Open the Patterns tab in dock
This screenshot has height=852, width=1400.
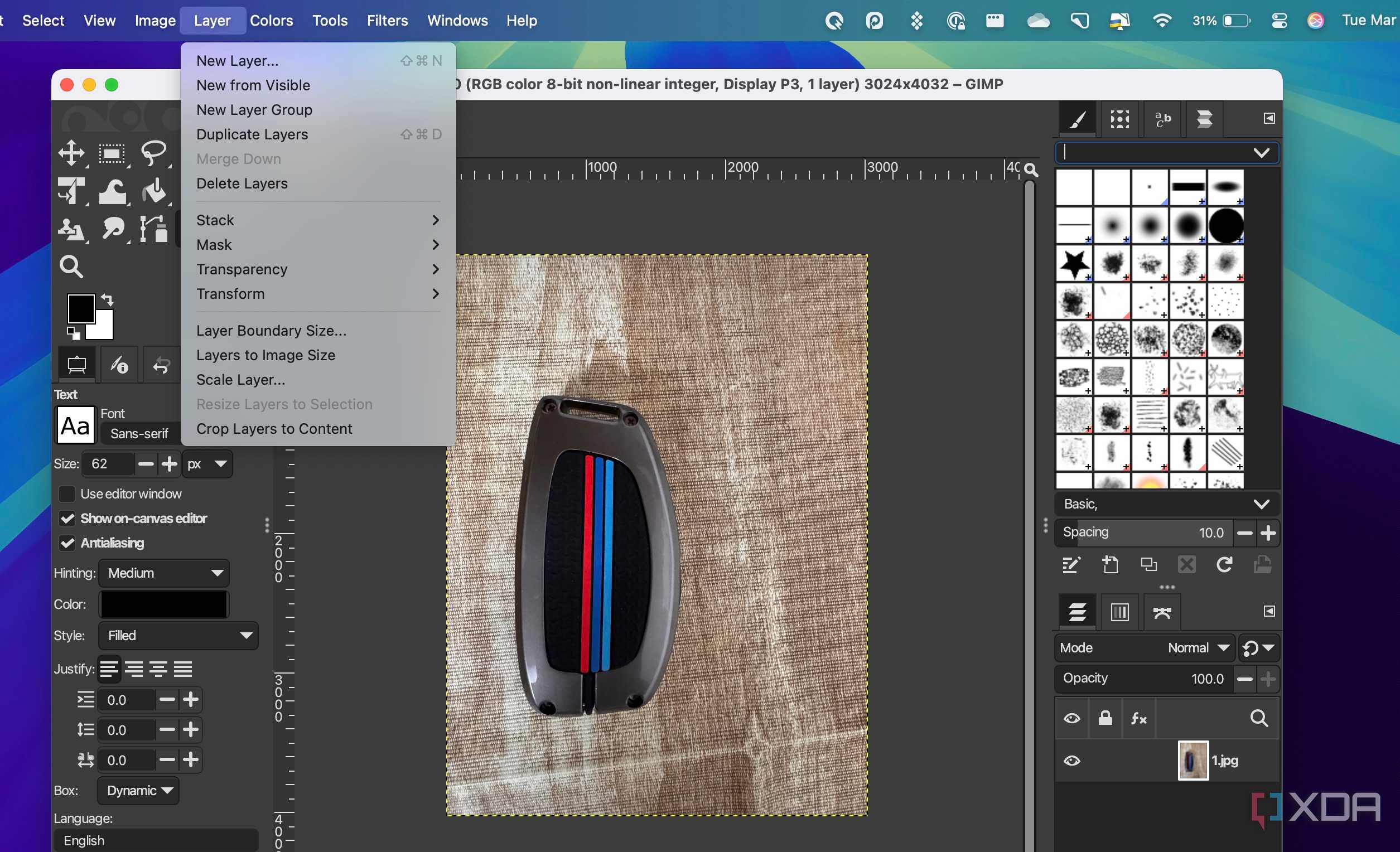tap(1120, 119)
